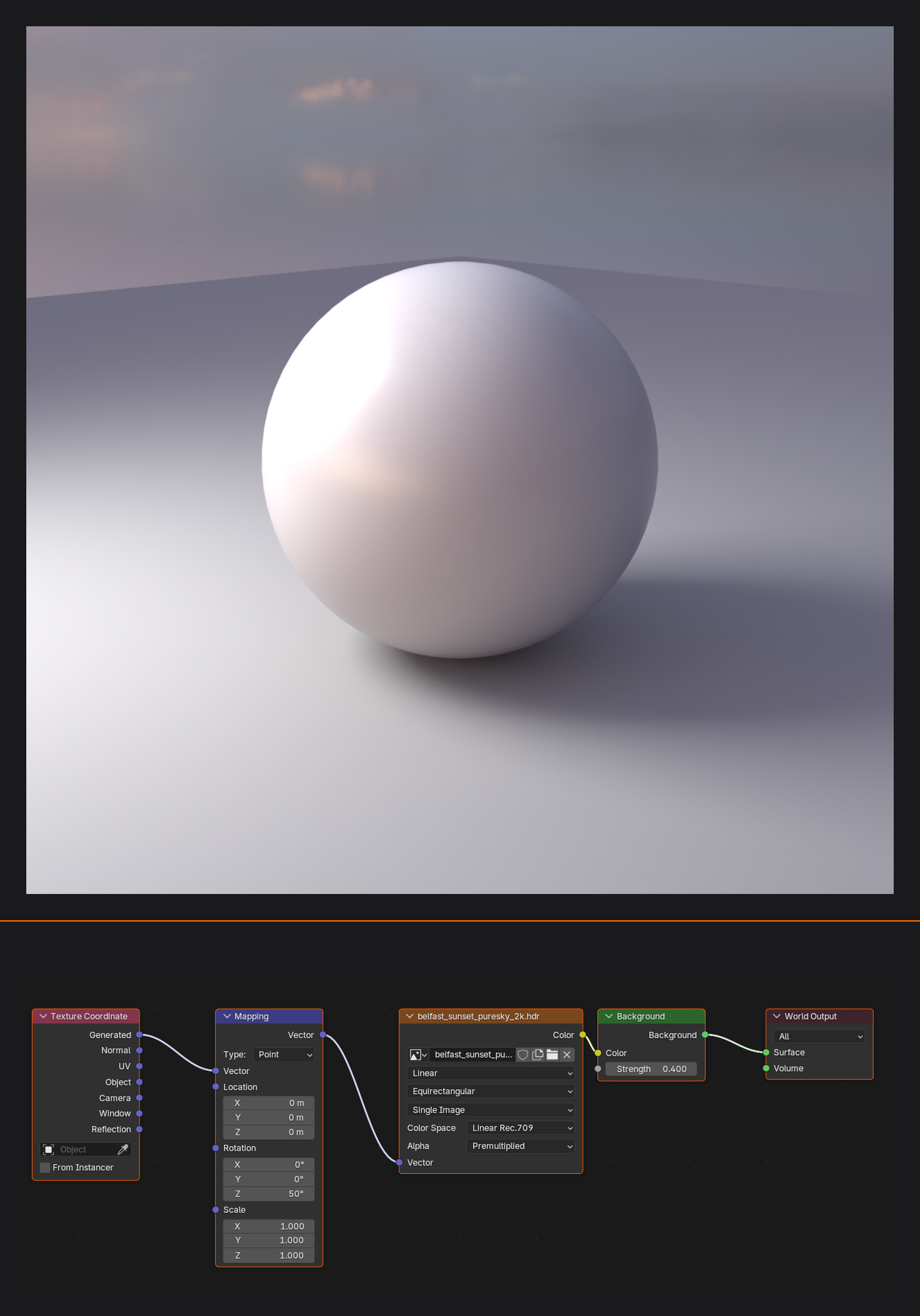Click the Rotation X field in Mapping

[x=269, y=1164]
